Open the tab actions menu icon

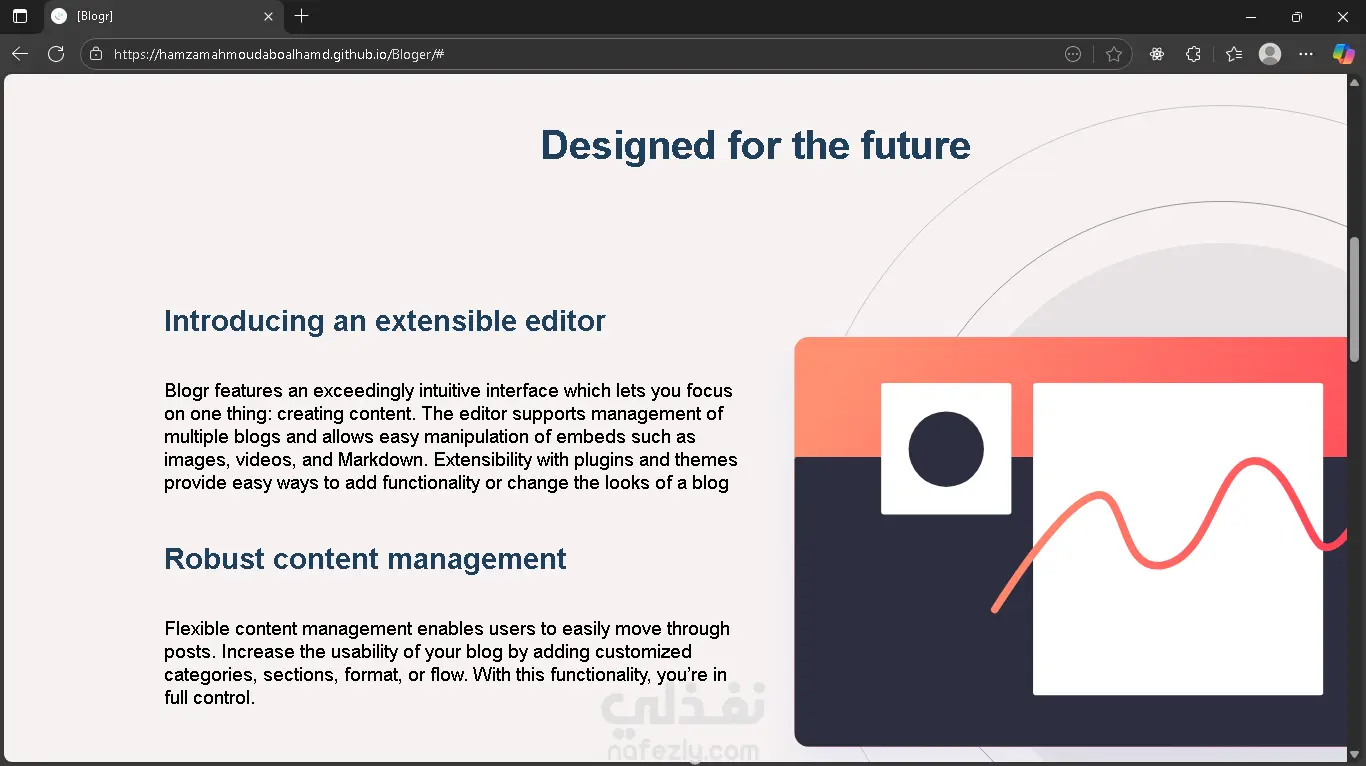20,16
